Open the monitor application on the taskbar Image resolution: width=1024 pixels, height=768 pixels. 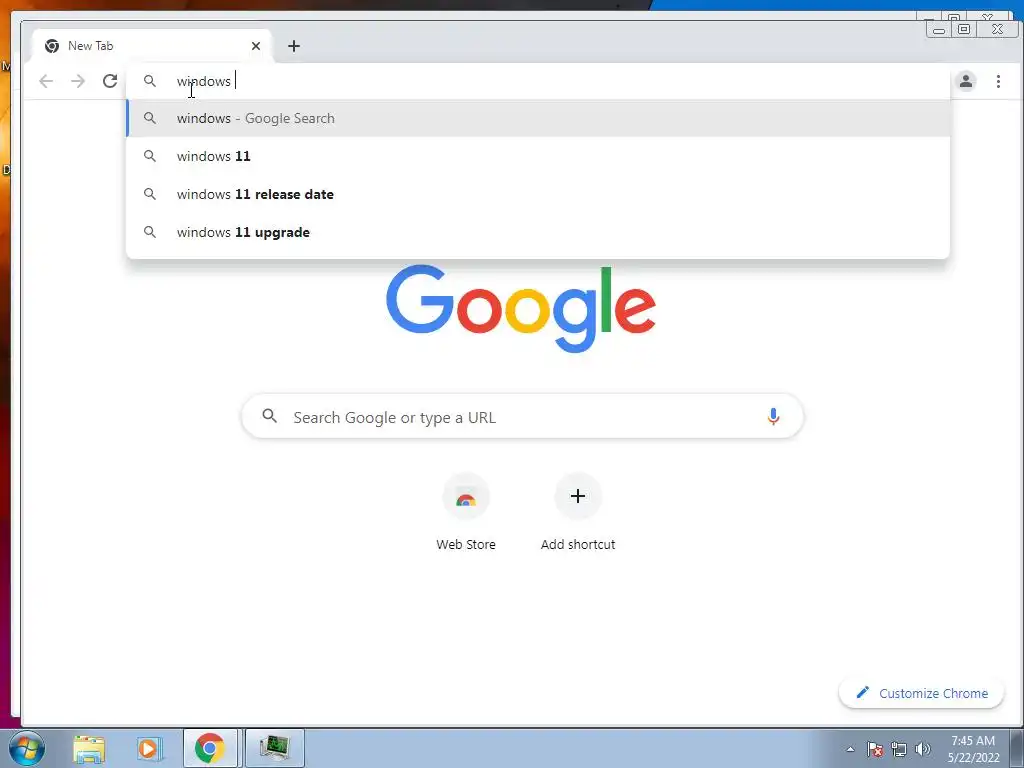click(274, 748)
